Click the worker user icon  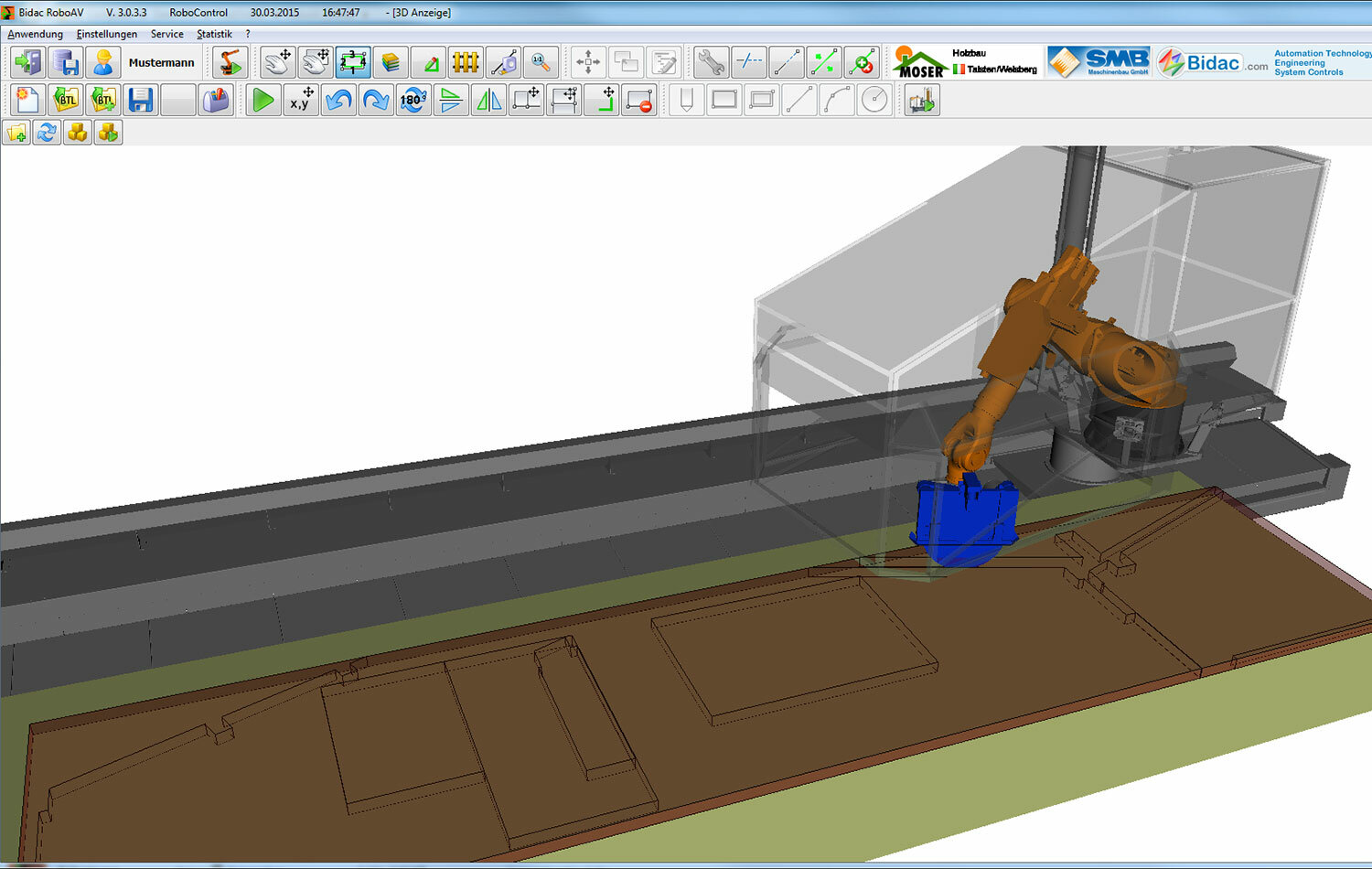[103, 62]
